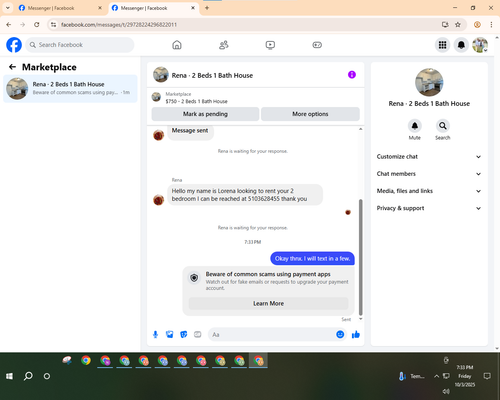500x400 pixels.
Task: Click the Facebook logo icon
Action: click(x=14, y=45)
